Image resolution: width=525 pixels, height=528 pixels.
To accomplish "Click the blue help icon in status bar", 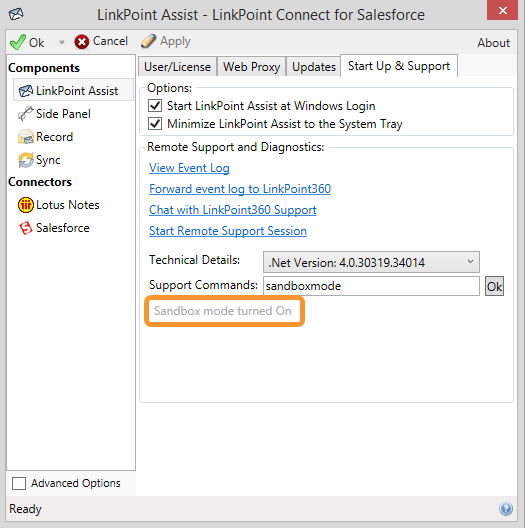I will pos(506,508).
